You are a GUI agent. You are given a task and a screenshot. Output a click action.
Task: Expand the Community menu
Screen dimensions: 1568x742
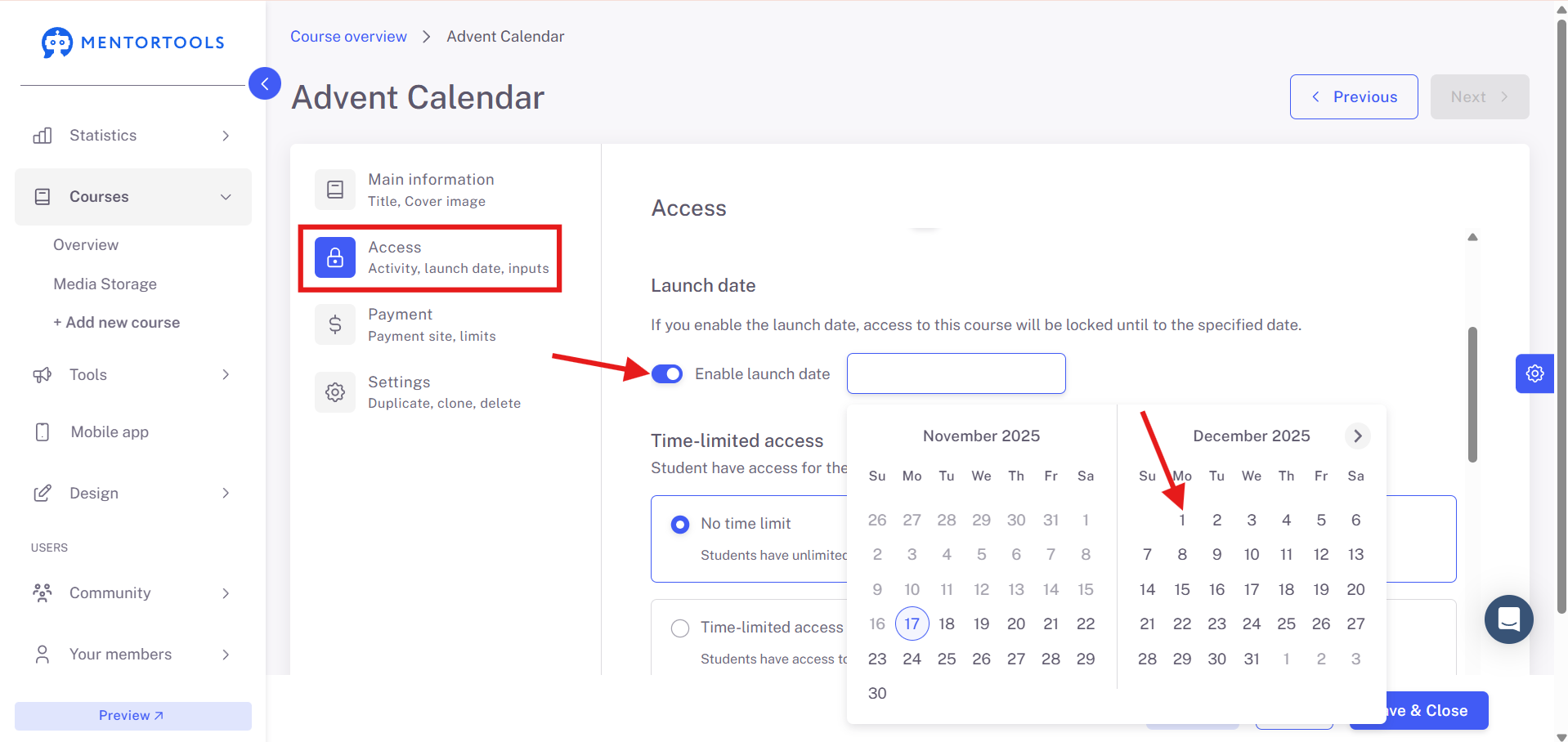point(133,593)
